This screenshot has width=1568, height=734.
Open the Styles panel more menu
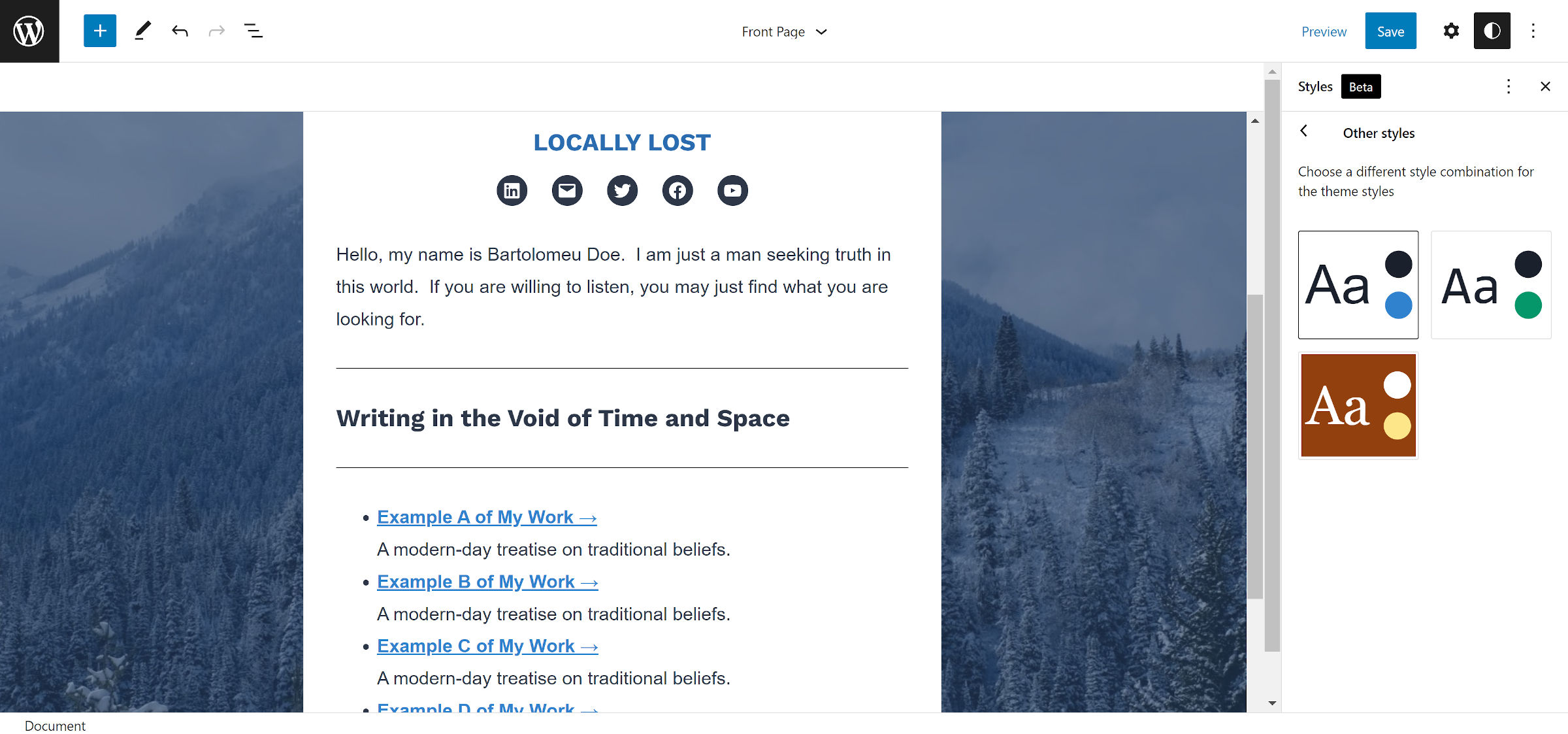(1509, 86)
